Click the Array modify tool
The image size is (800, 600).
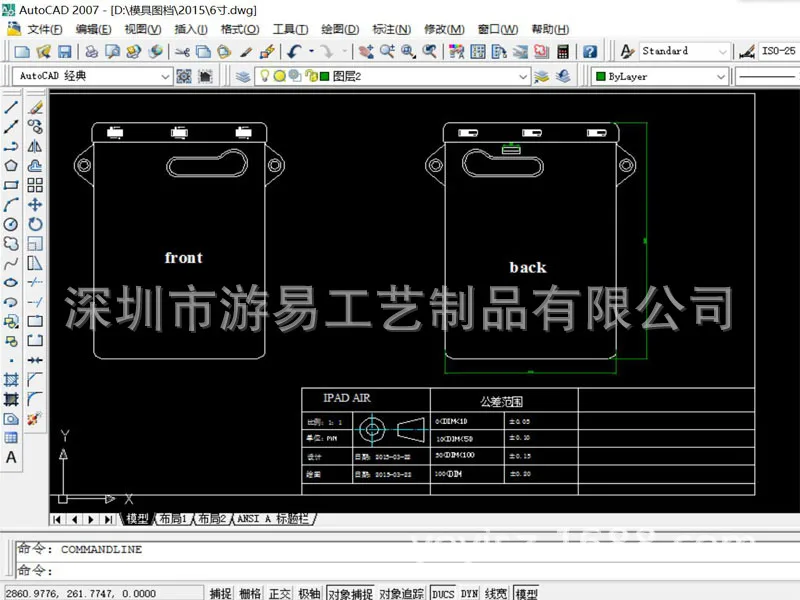35,185
